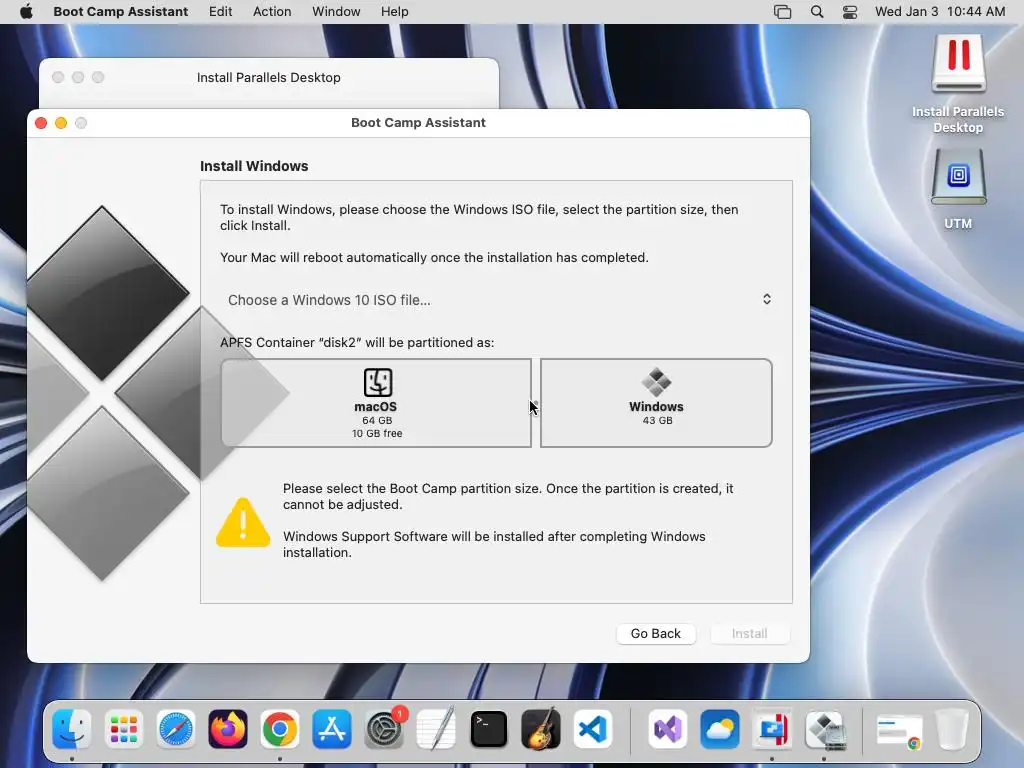Open Control Center in menu bar
The image size is (1024, 768).
click(x=850, y=12)
